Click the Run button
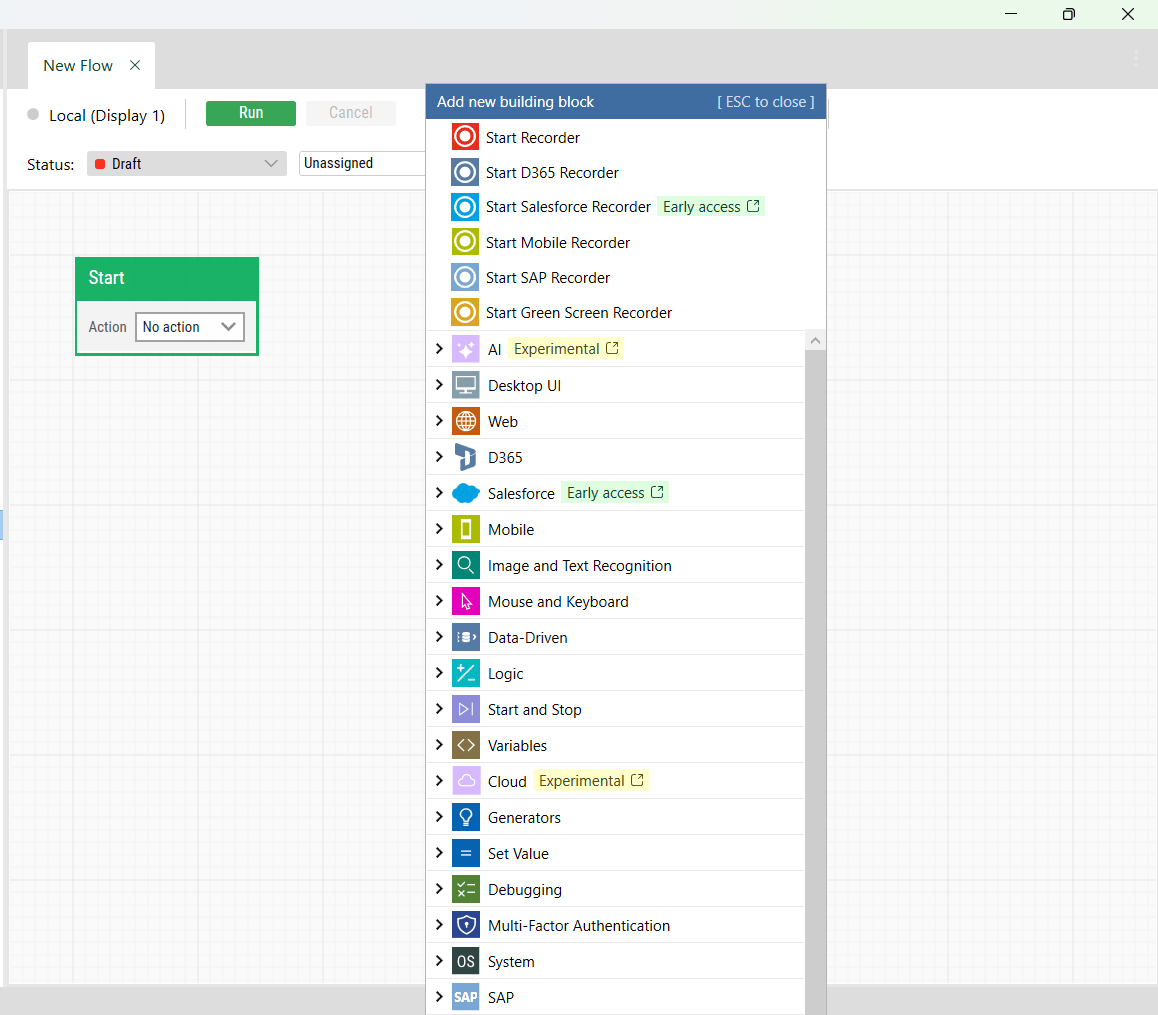 pyautogui.click(x=250, y=113)
